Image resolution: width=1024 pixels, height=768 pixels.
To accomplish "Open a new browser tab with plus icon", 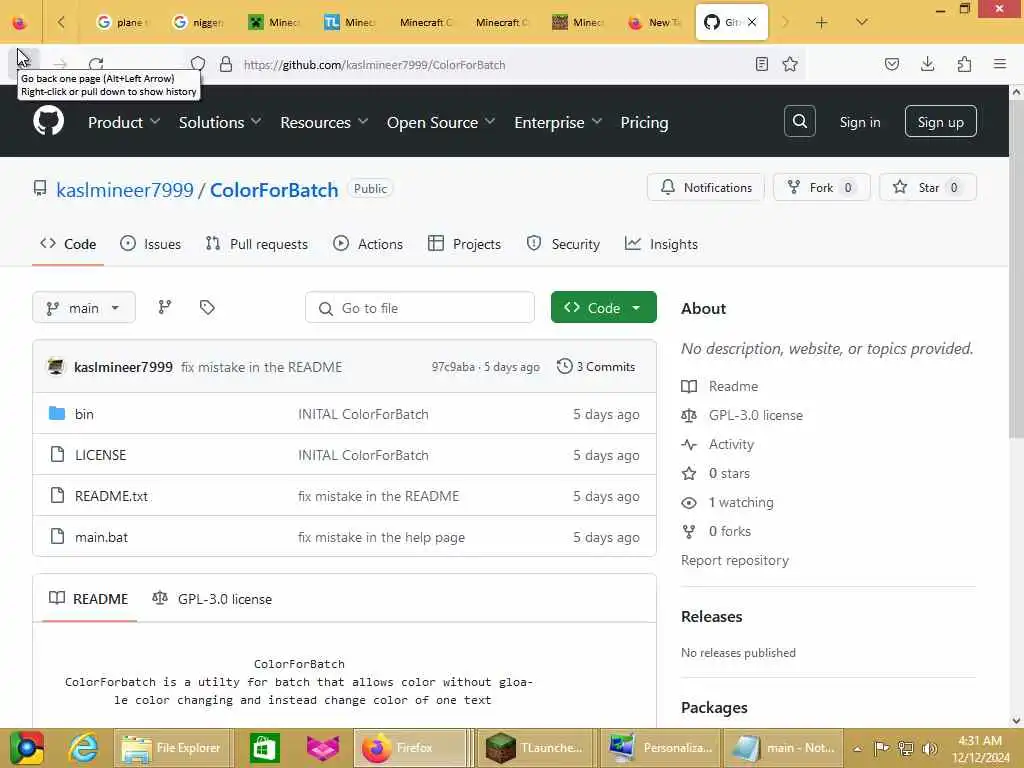I will [x=822, y=22].
